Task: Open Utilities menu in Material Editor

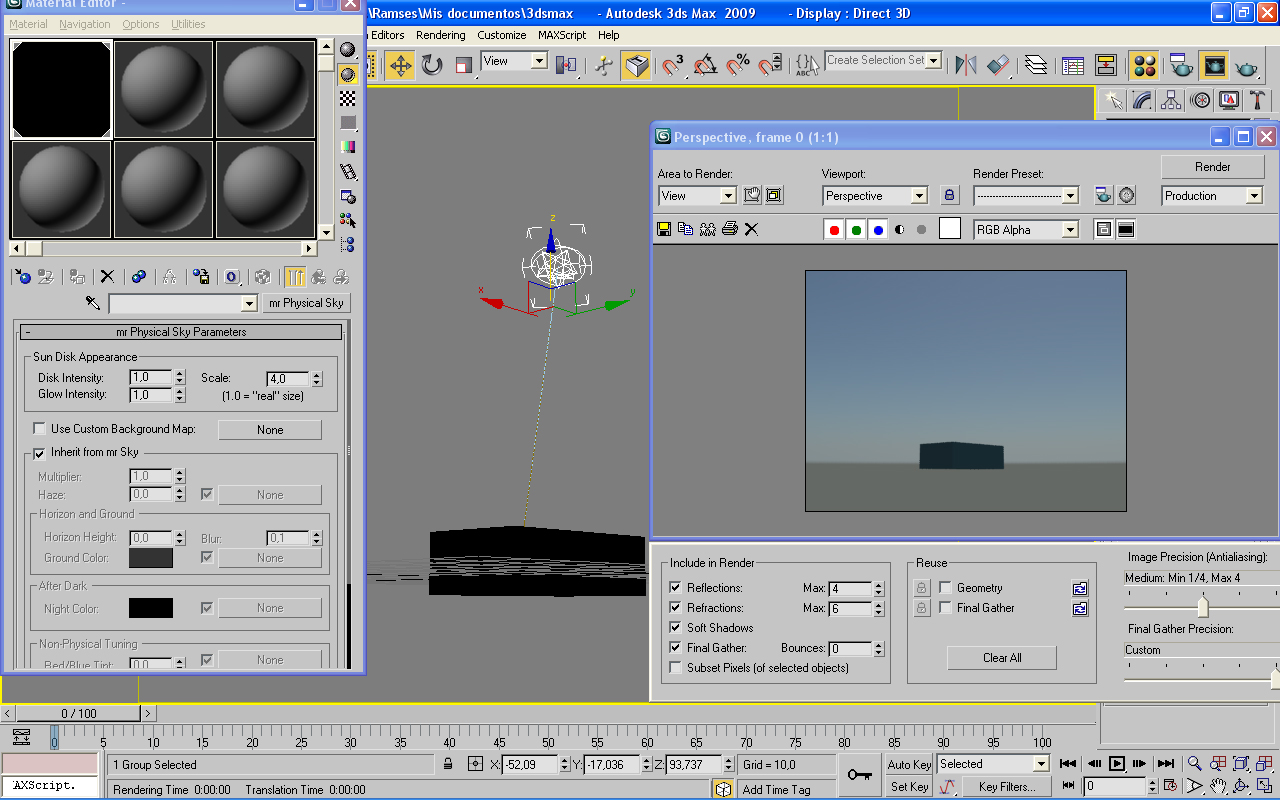Action: pyautogui.click(x=188, y=24)
